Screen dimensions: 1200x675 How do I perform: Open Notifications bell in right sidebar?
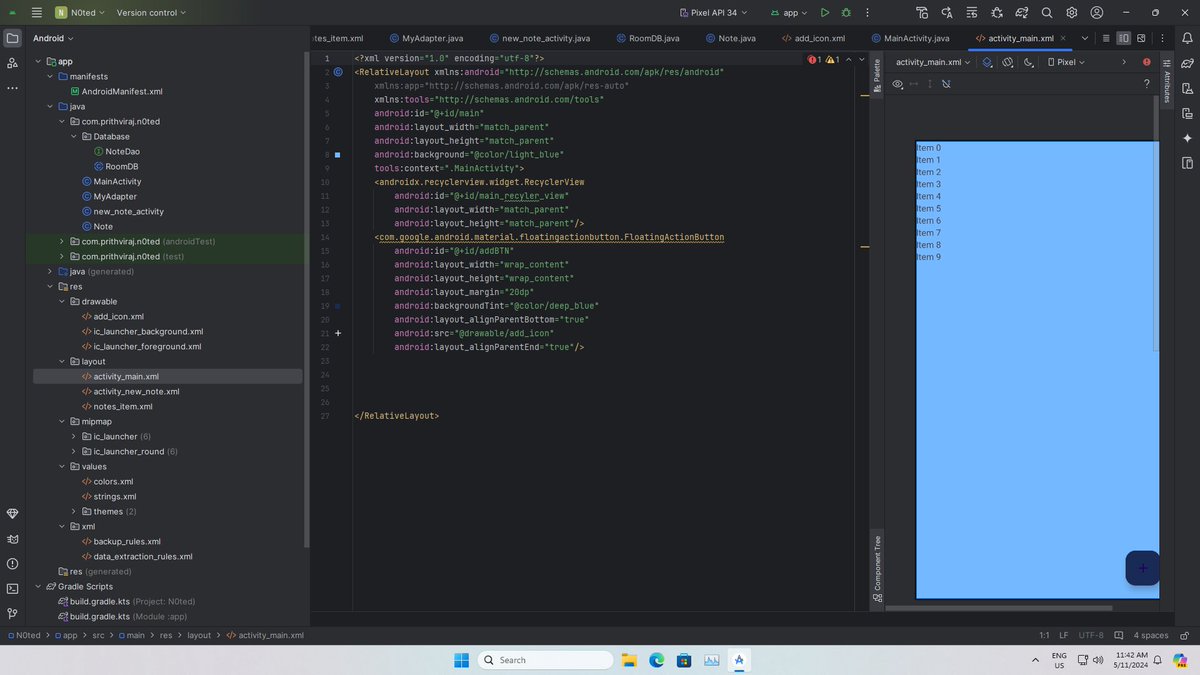click(x=1187, y=38)
